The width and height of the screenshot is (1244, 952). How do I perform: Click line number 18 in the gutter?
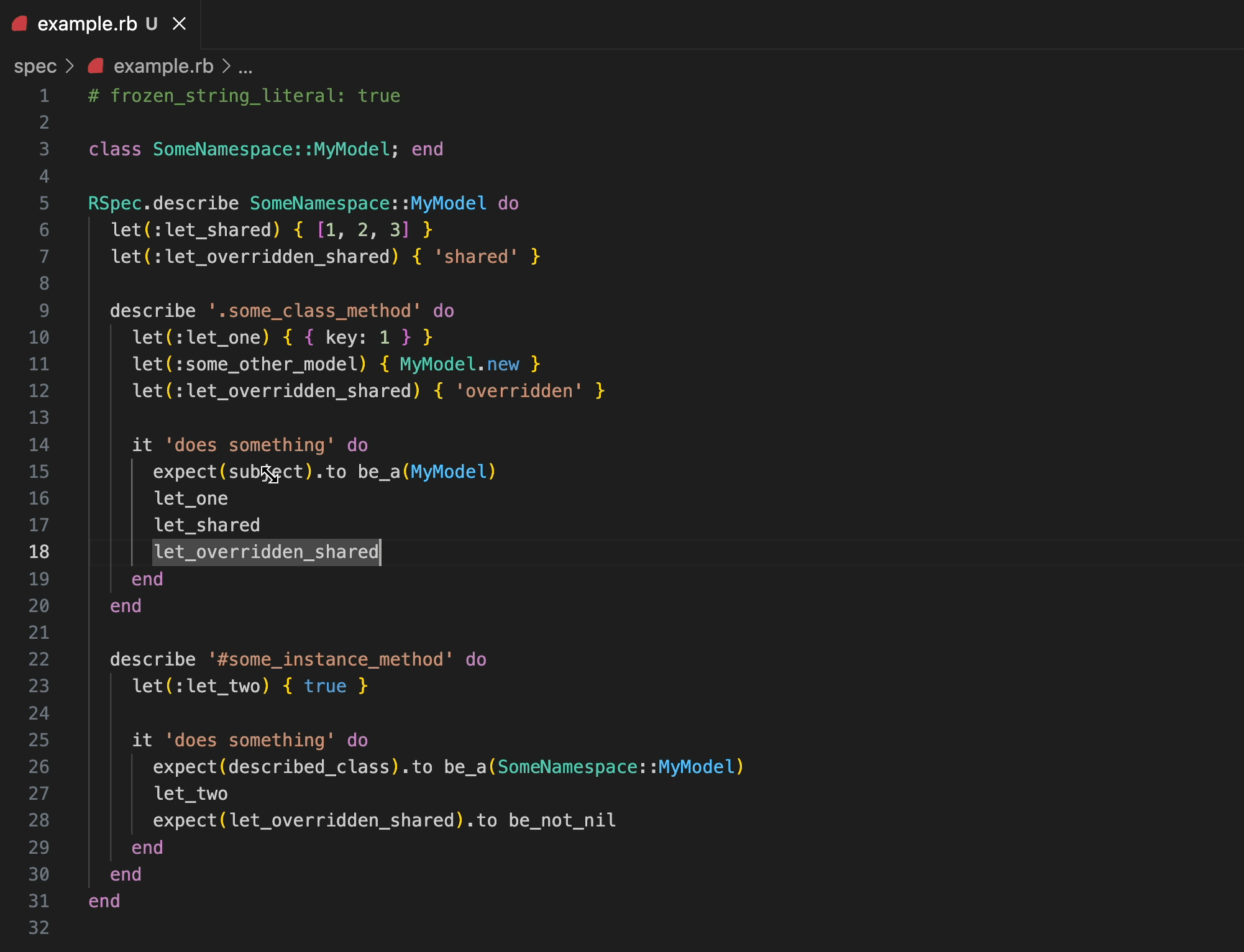tap(39, 552)
